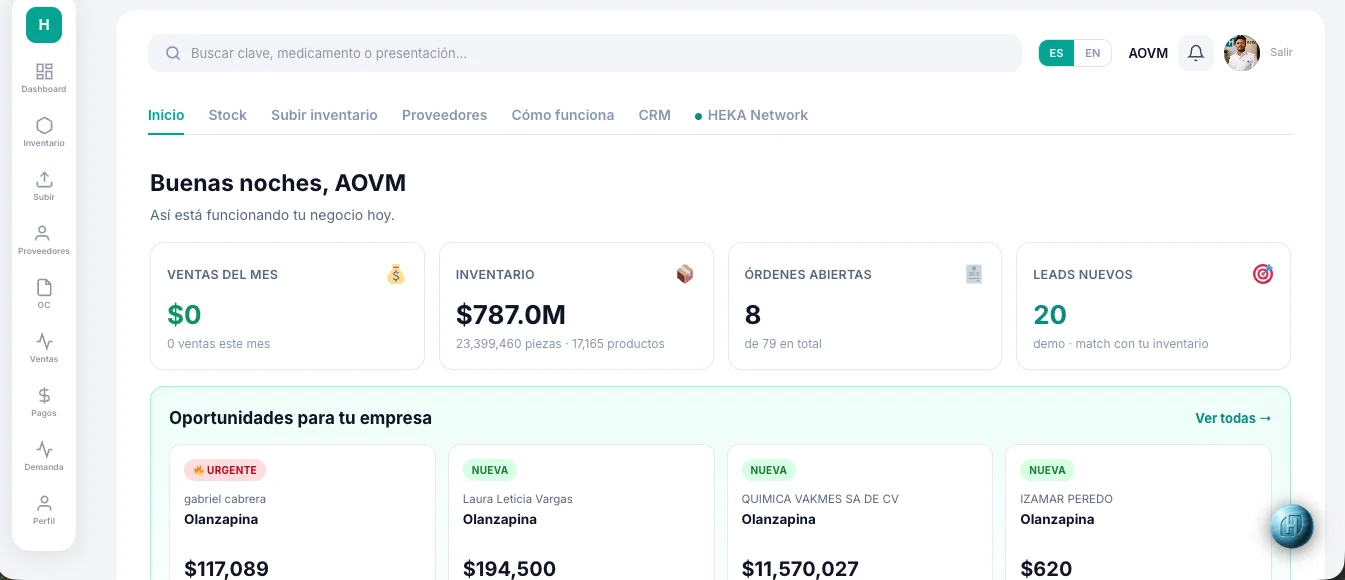Screen dimensions: 1345x580
Task: Go to Subir upload in sidebar
Action: click(x=44, y=186)
